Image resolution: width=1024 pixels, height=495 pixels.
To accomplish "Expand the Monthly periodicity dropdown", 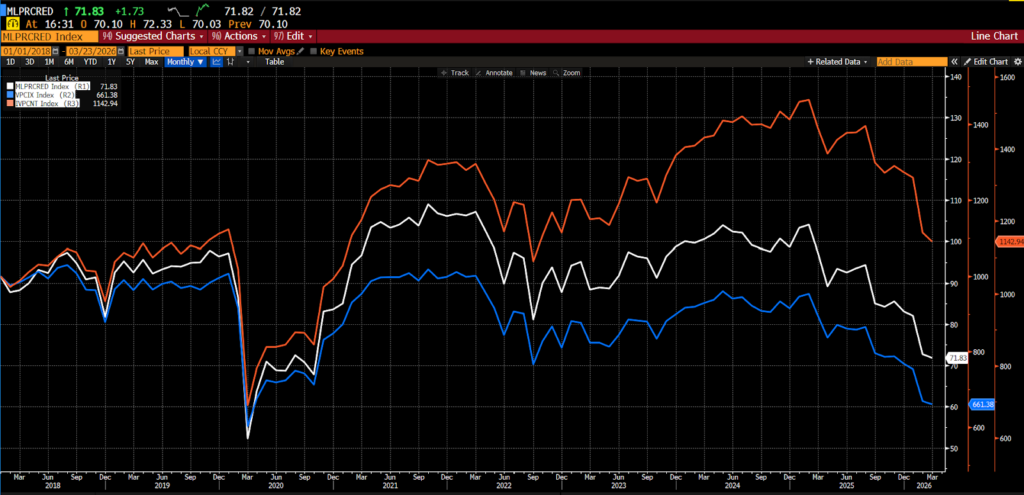I will coord(185,62).
